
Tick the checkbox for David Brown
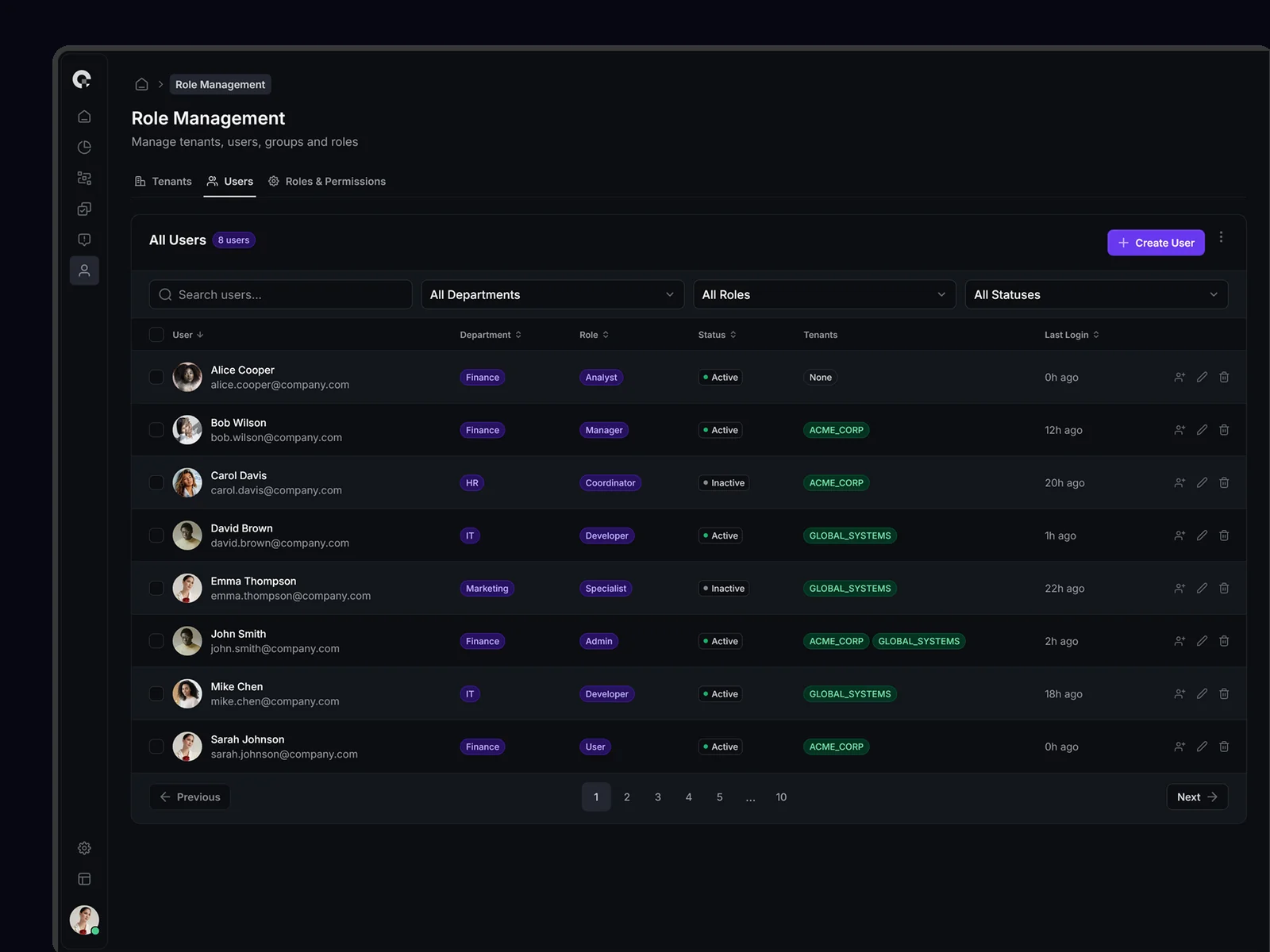pyautogui.click(x=156, y=535)
